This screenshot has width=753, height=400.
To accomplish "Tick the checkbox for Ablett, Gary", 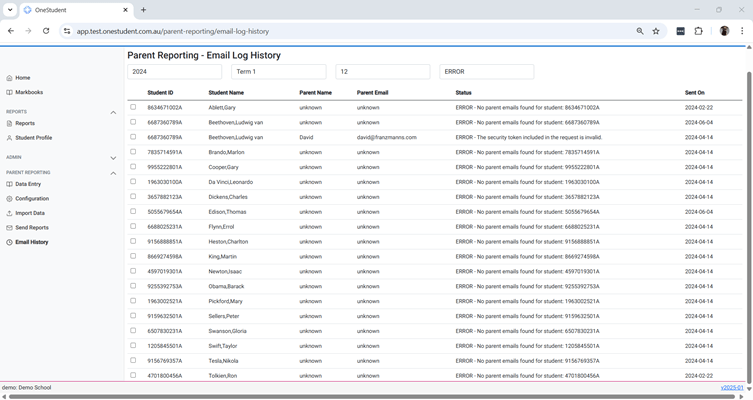I will click(x=133, y=107).
